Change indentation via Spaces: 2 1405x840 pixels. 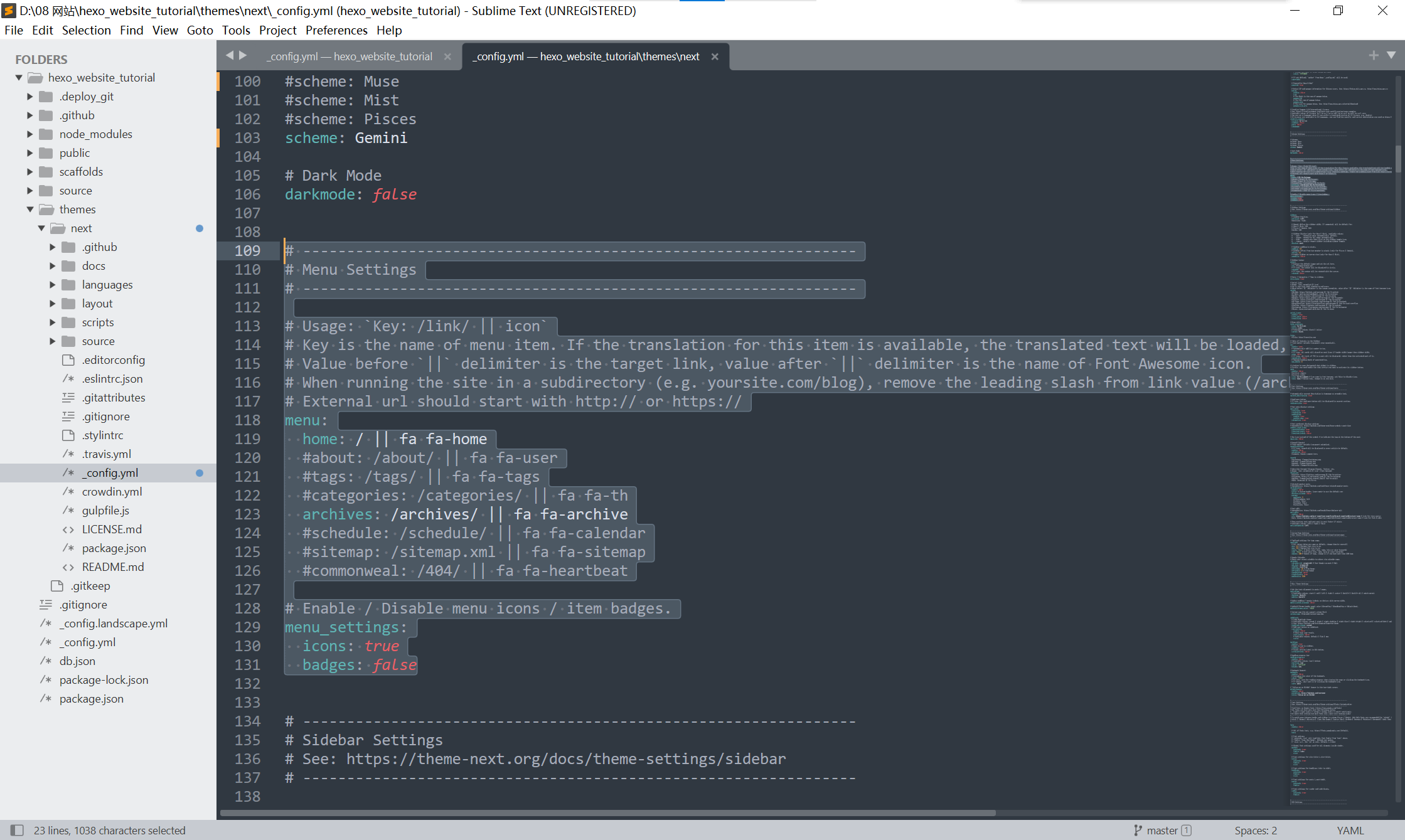(x=1255, y=830)
